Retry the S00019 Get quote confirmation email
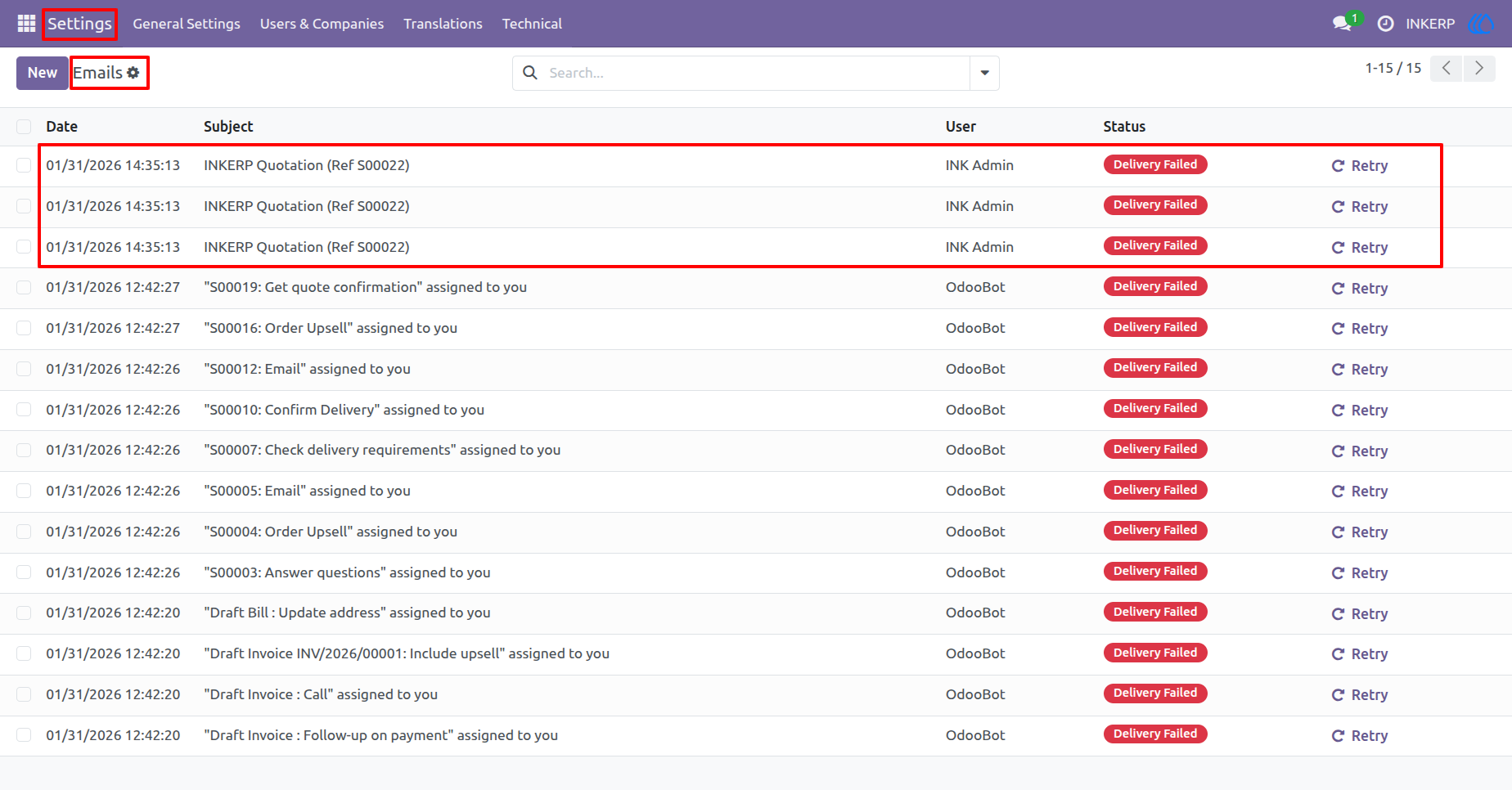 [x=1359, y=288]
